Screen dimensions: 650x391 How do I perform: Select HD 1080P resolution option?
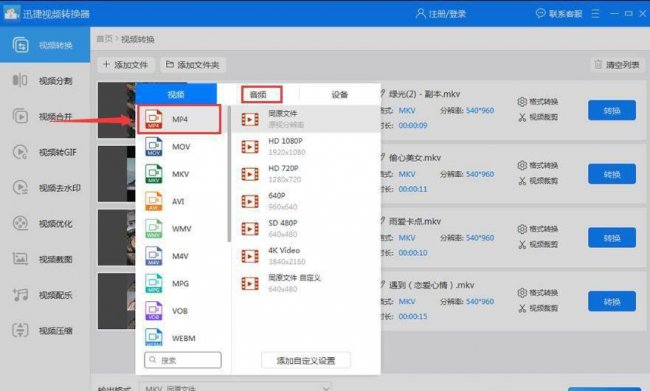(306, 146)
